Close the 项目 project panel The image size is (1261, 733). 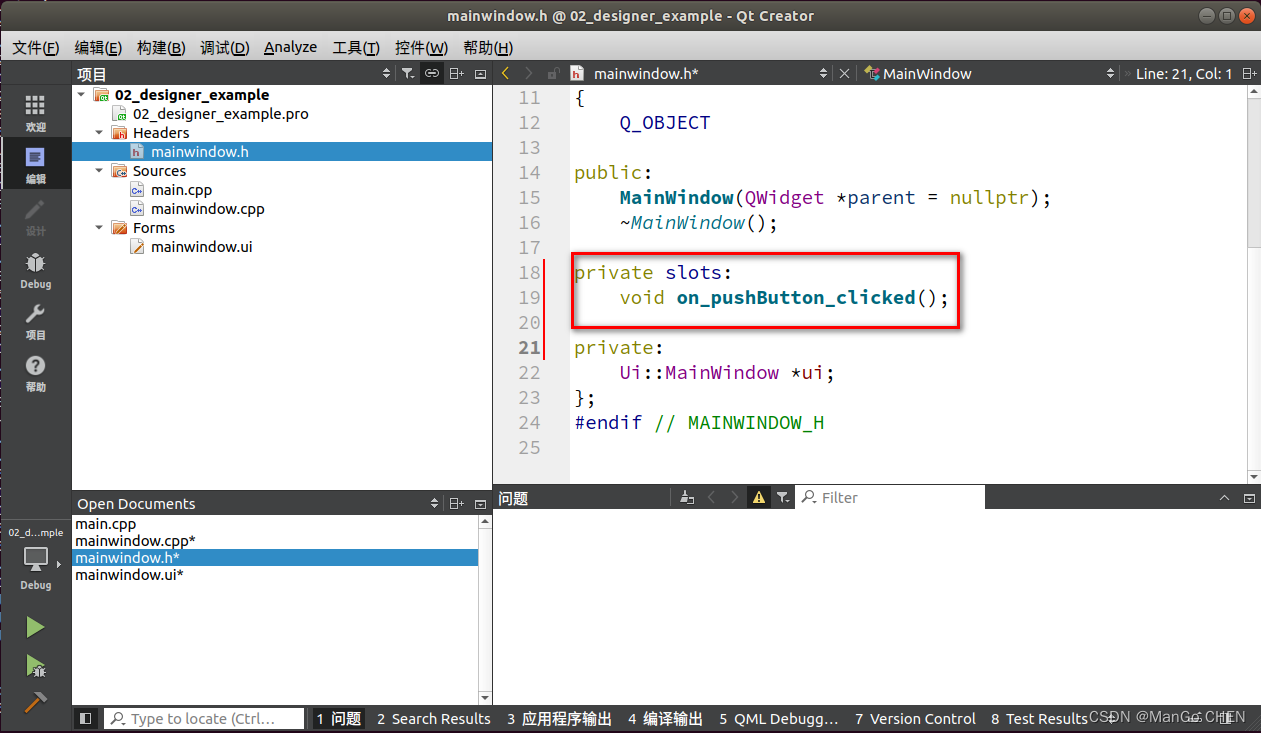(x=480, y=73)
